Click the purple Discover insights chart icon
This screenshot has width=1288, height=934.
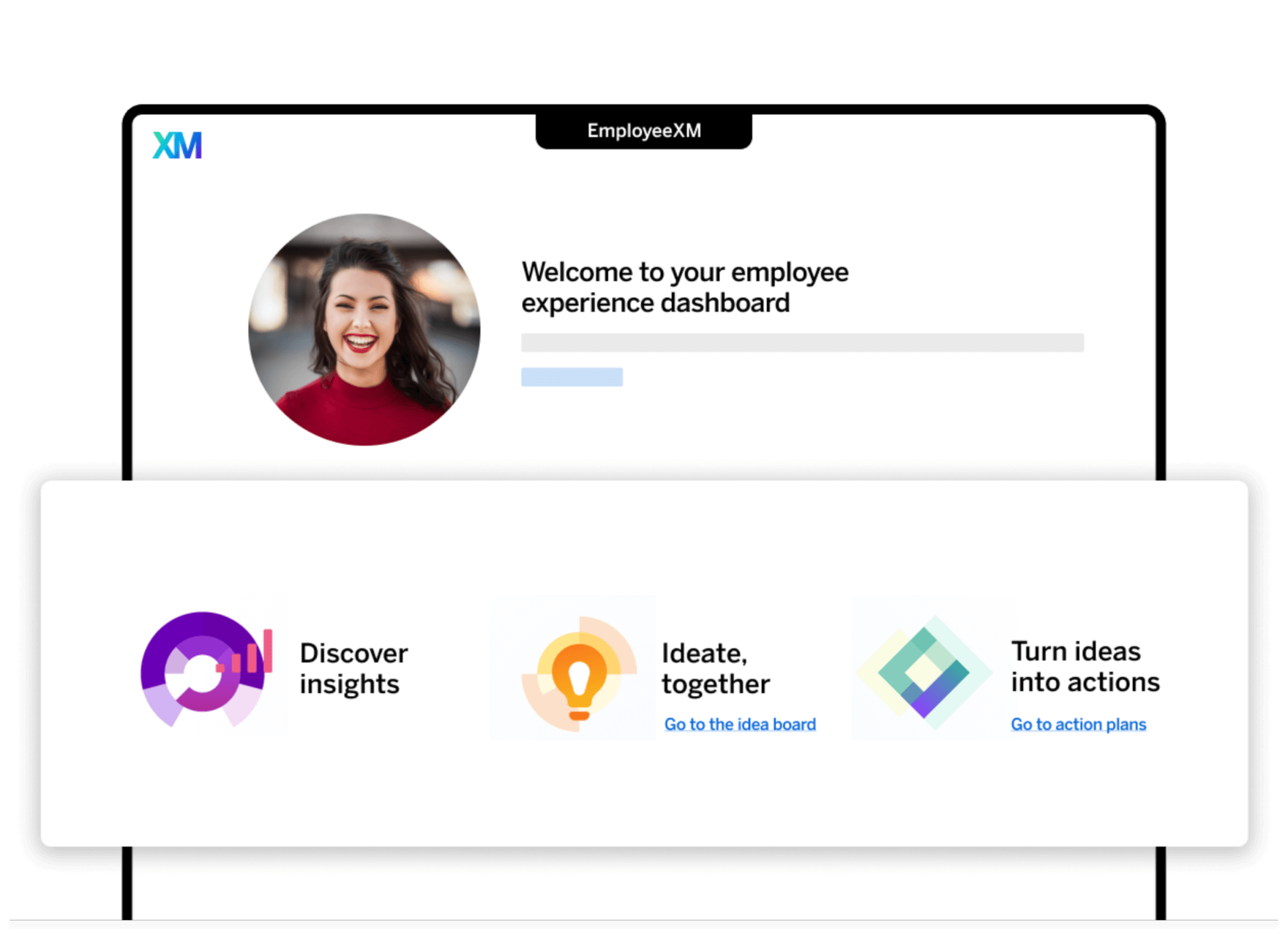(206, 669)
